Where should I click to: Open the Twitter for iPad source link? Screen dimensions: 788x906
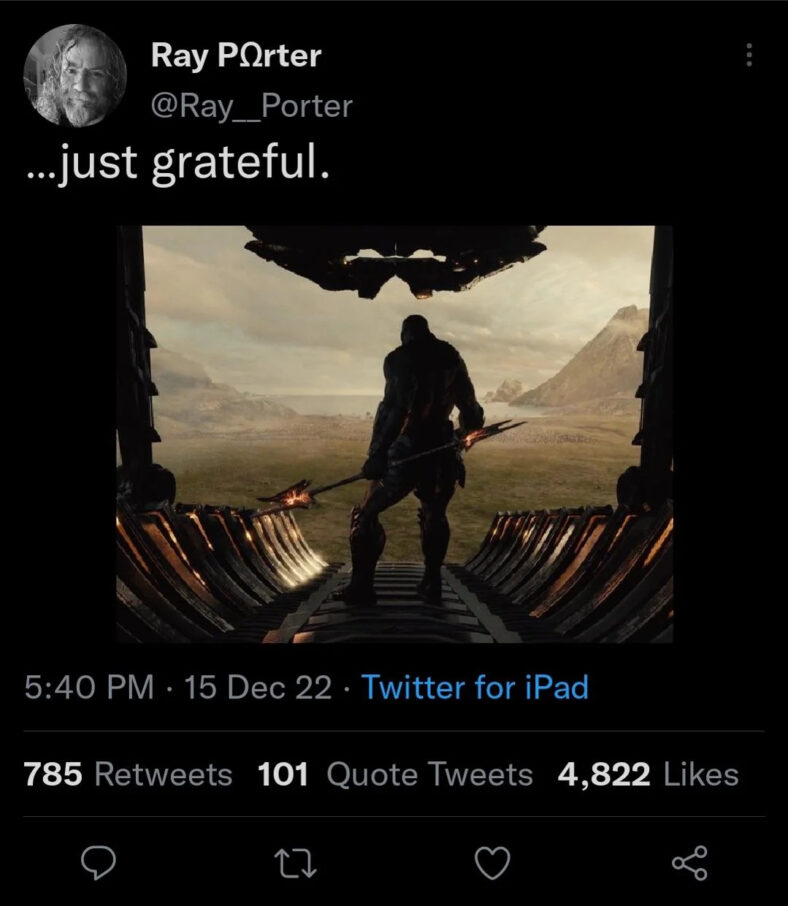(475, 688)
